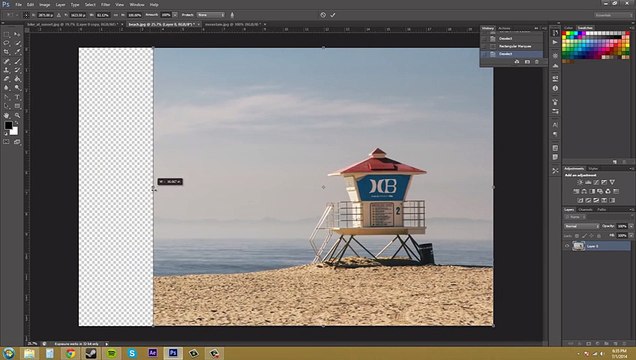Toggle link between width and height
The image size is (636, 360).
click(x=116, y=15)
